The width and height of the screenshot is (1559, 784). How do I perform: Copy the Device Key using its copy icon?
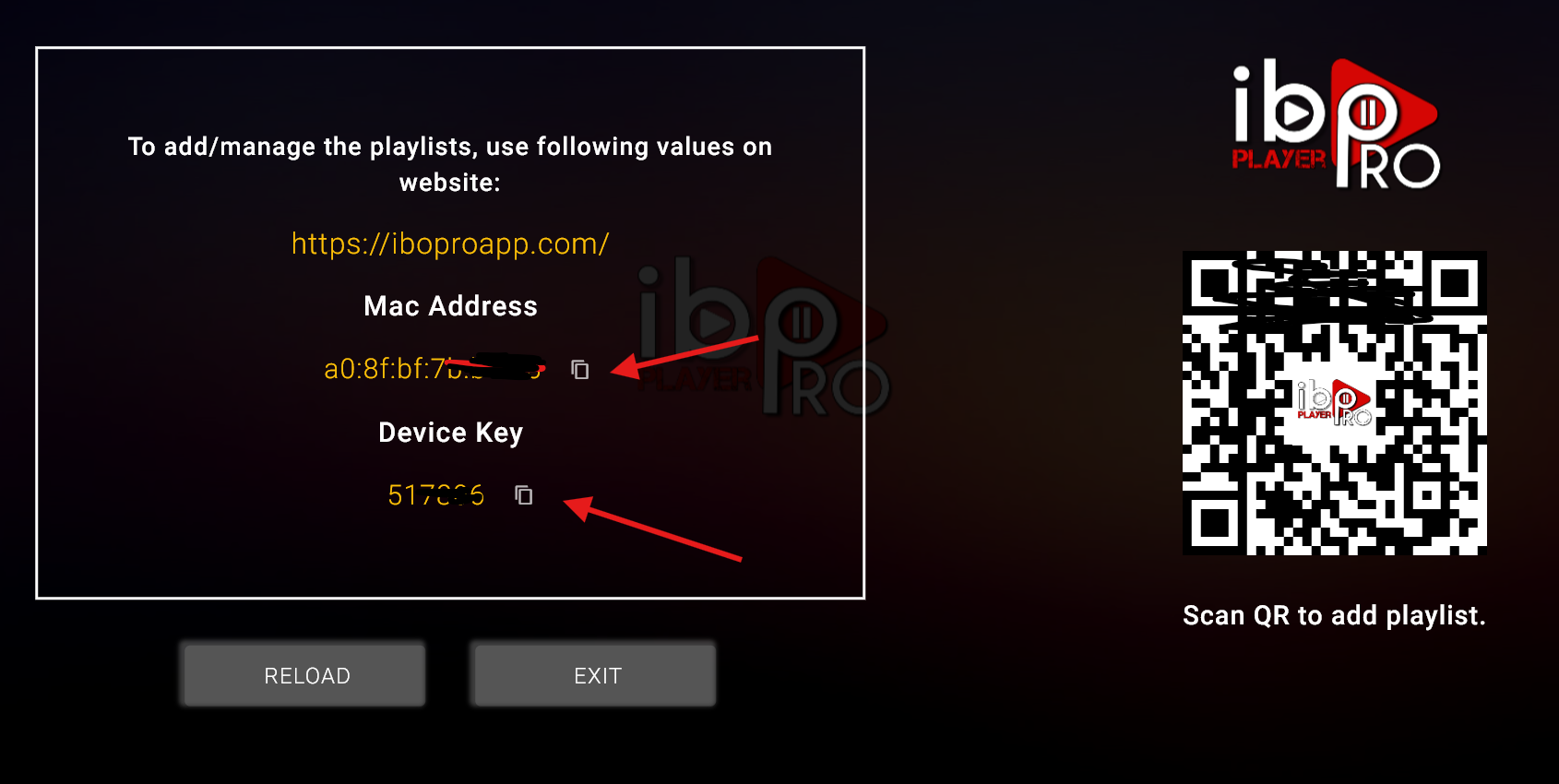coord(524,495)
